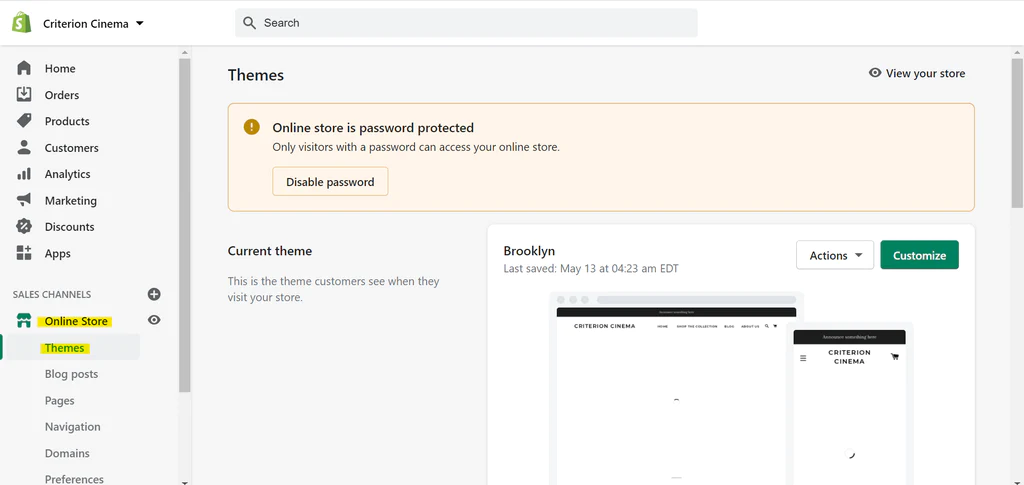This screenshot has height=485, width=1024.
Task: Click the Shopify bag logo
Action: click(x=22, y=23)
